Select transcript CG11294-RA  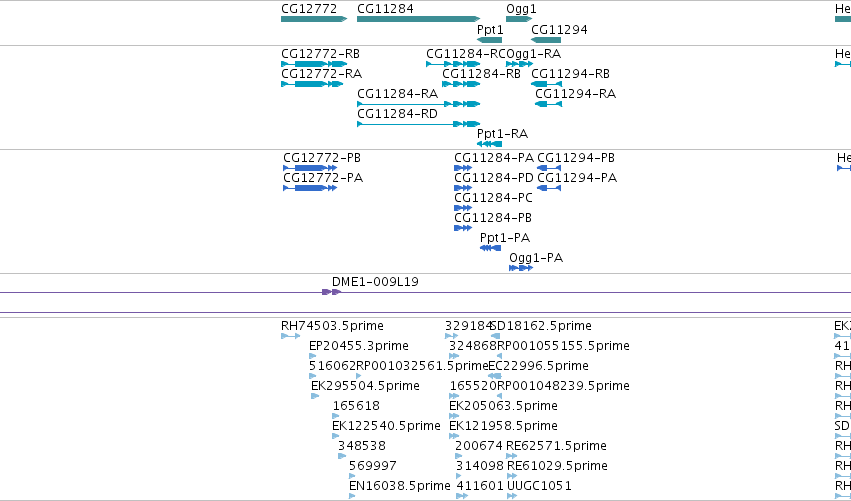point(575,93)
